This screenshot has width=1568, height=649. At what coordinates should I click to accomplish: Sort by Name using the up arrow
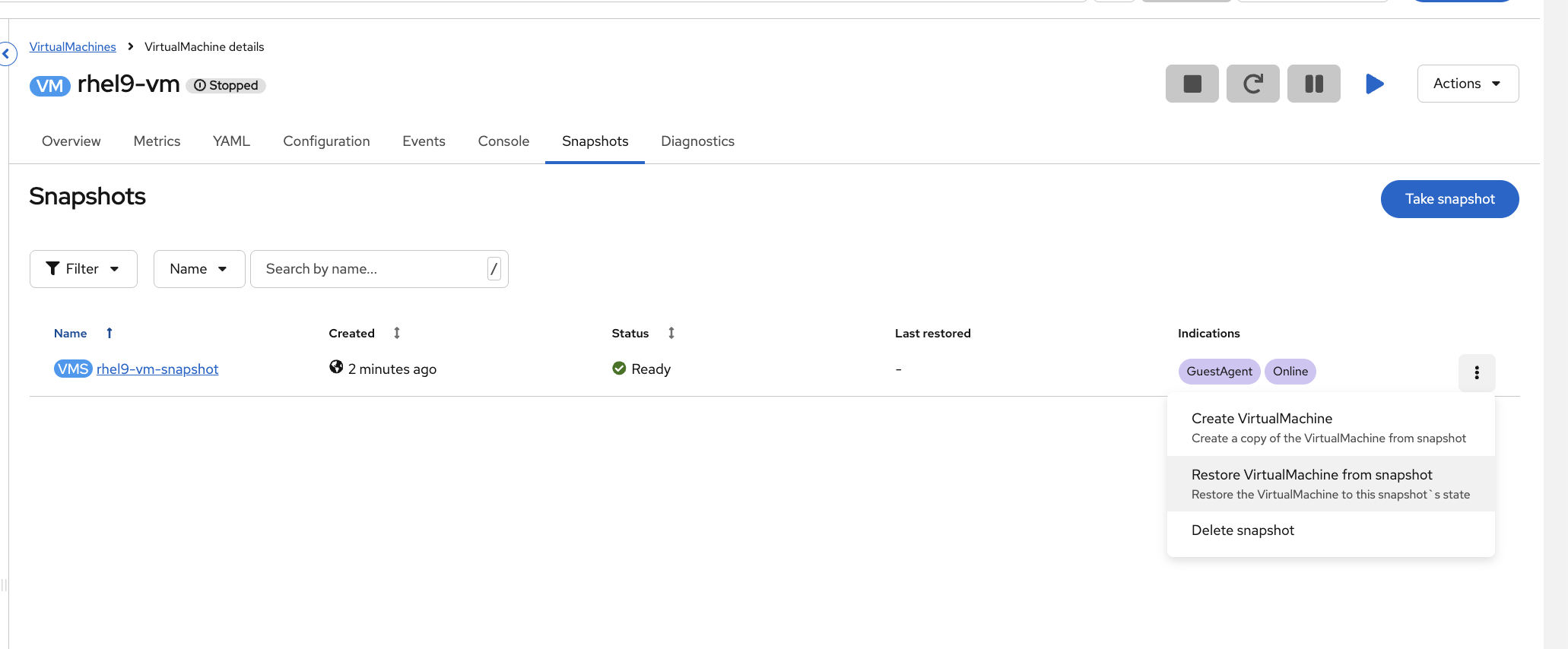click(x=110, y=333)
